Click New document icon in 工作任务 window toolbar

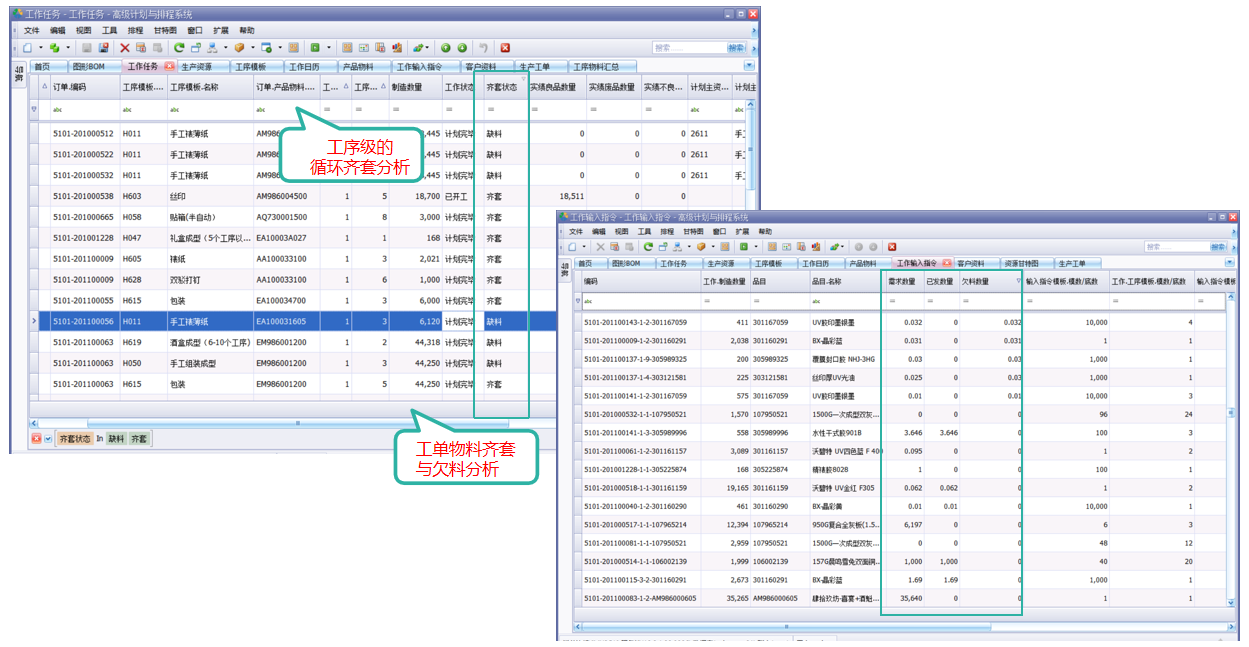tap(27, 48)
